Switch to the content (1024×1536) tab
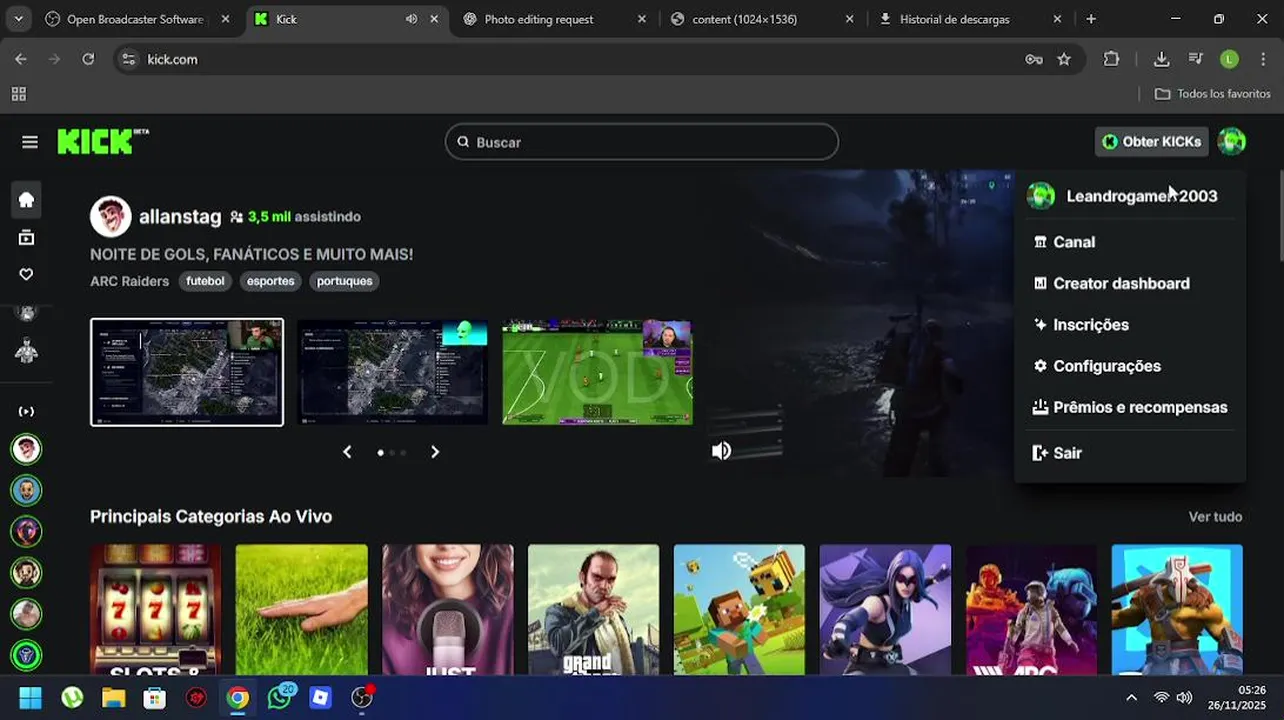The width and height of the screenshot is (1284, 720). (x=763, y=19)
